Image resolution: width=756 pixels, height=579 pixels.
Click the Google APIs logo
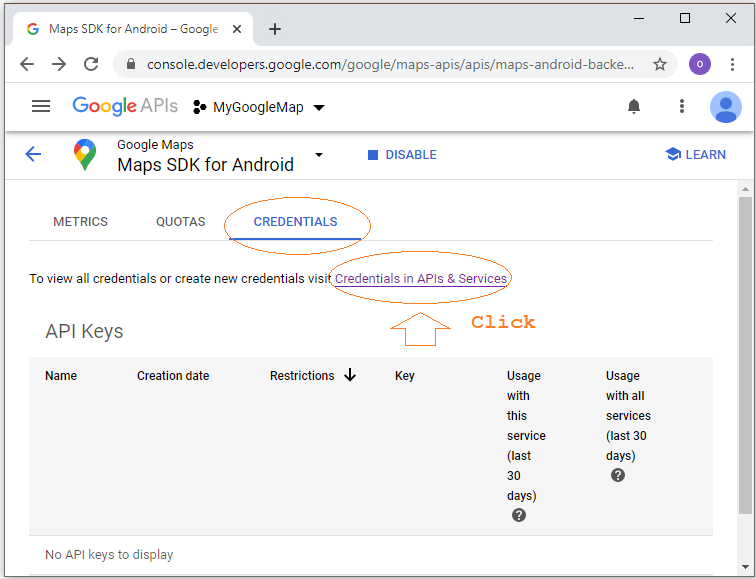point(125,106)
